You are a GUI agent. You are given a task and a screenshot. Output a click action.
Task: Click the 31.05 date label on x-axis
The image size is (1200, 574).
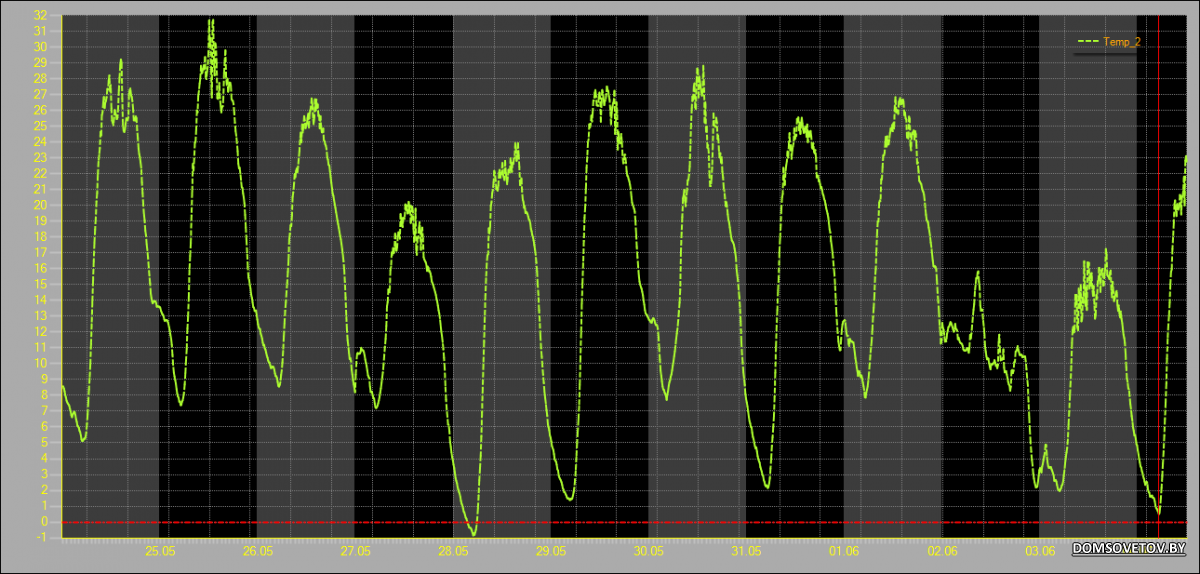747,550
